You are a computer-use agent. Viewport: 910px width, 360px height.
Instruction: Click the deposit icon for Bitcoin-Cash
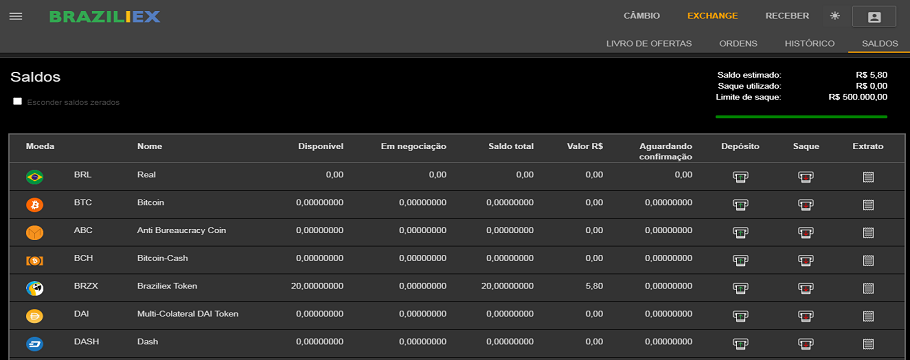(x=740, y=260)
